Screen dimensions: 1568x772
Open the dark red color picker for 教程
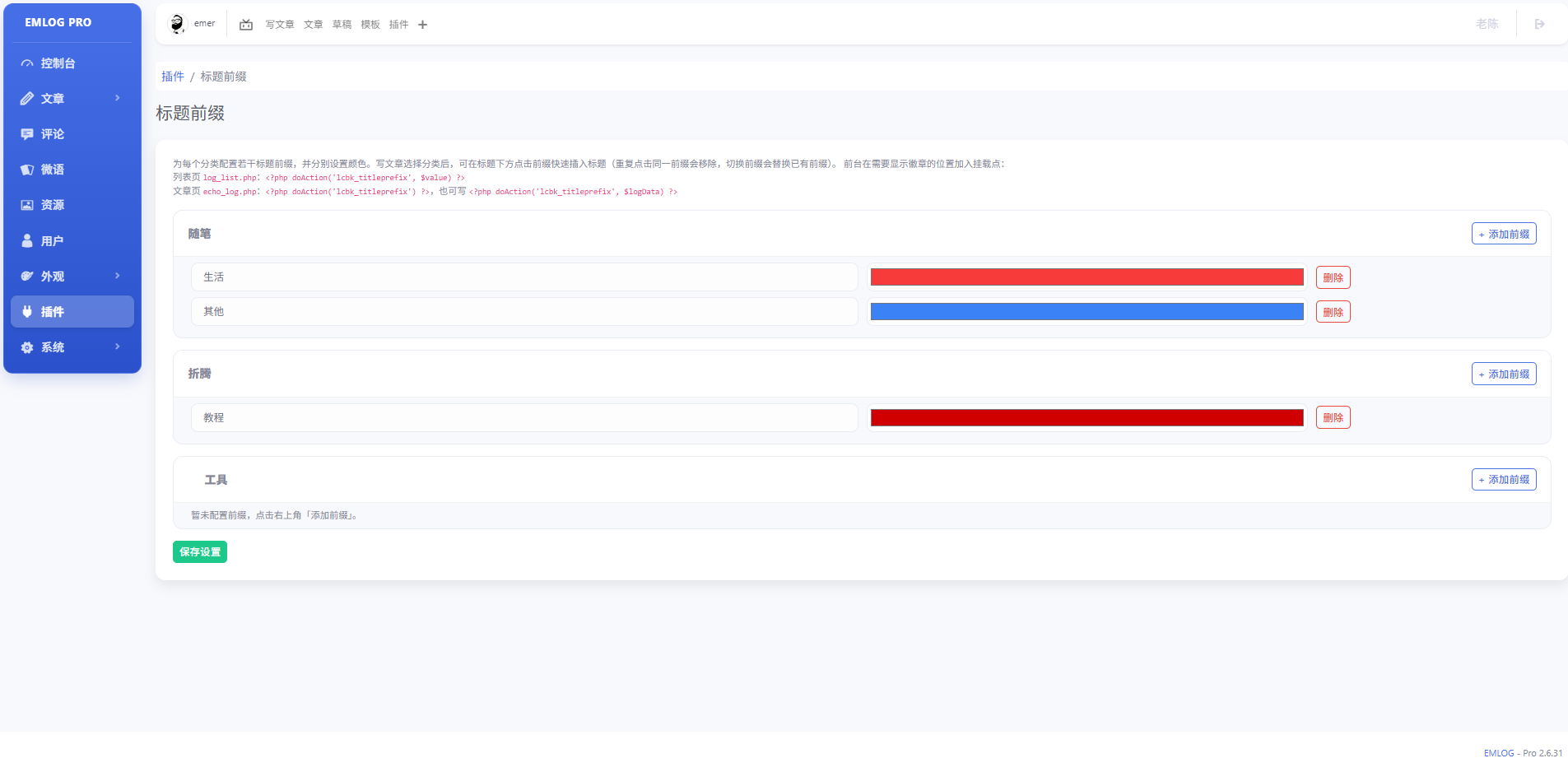point(1086,417)
